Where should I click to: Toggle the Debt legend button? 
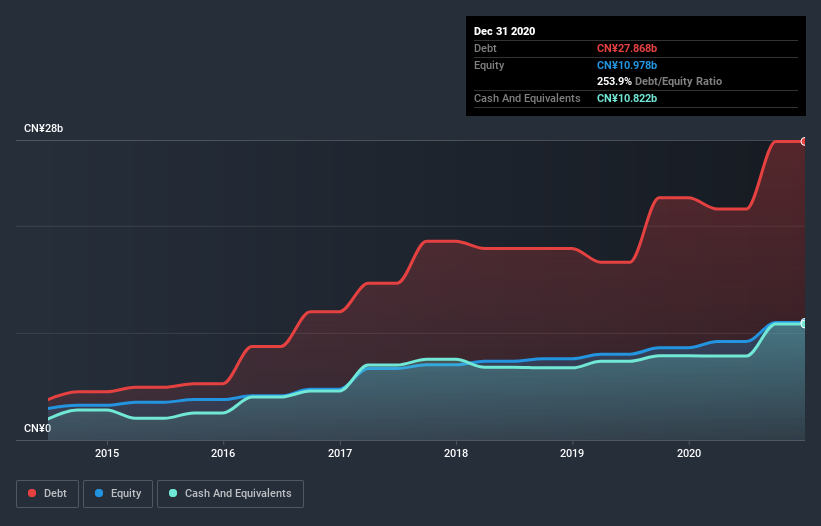[x=48, y=494]
